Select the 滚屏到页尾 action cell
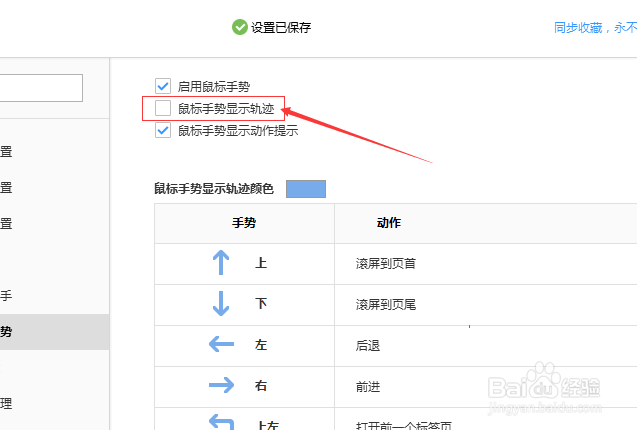The height and width of the screenshot is (430, 637). [485, 305]
